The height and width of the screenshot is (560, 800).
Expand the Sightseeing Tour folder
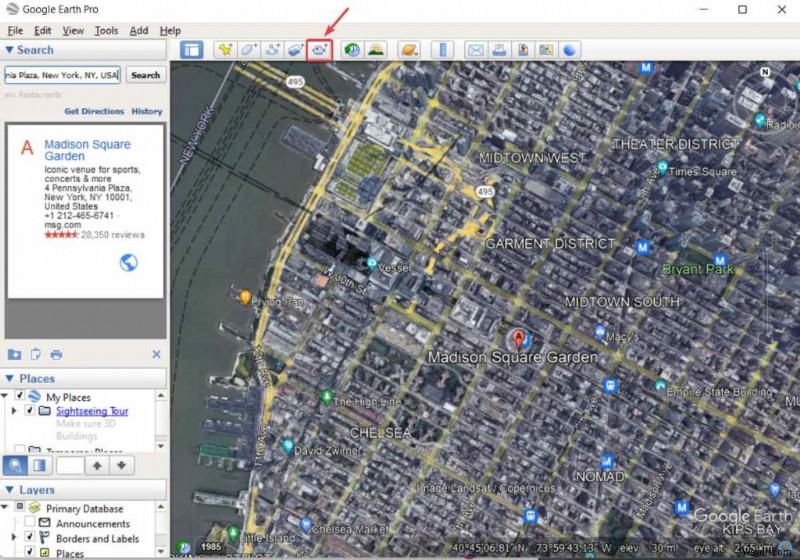coord(14,410)
